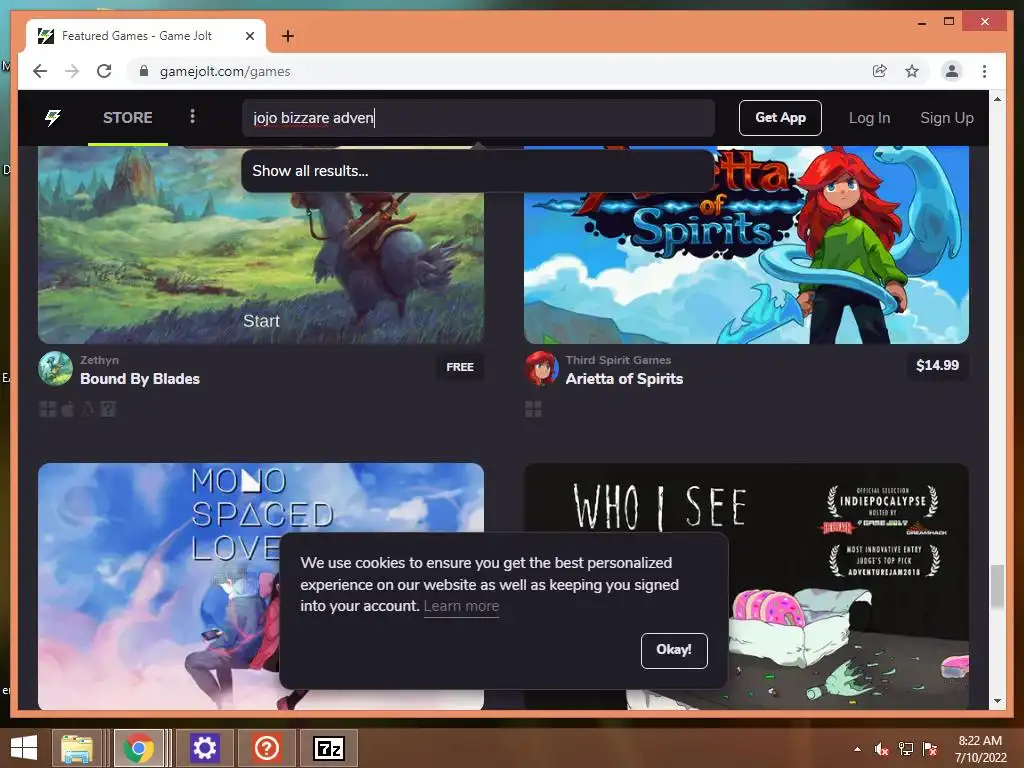
Task: Open the STORE tab
Action: (x=127, y=118)
